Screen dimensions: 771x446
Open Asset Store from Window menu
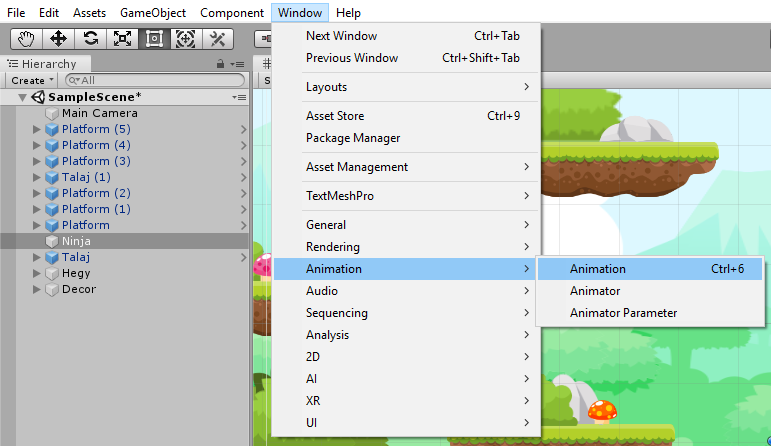pyautogui.click(x=406, y=116)
